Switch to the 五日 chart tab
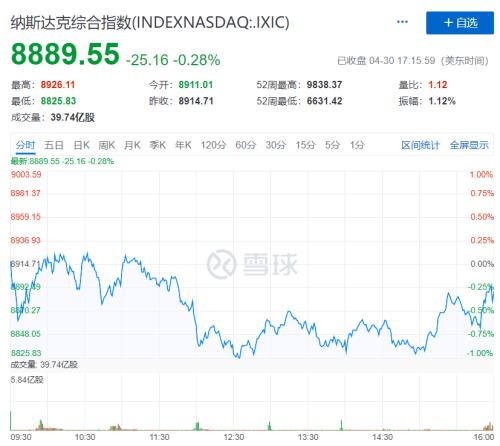500x446 pixels. point(54,145)
